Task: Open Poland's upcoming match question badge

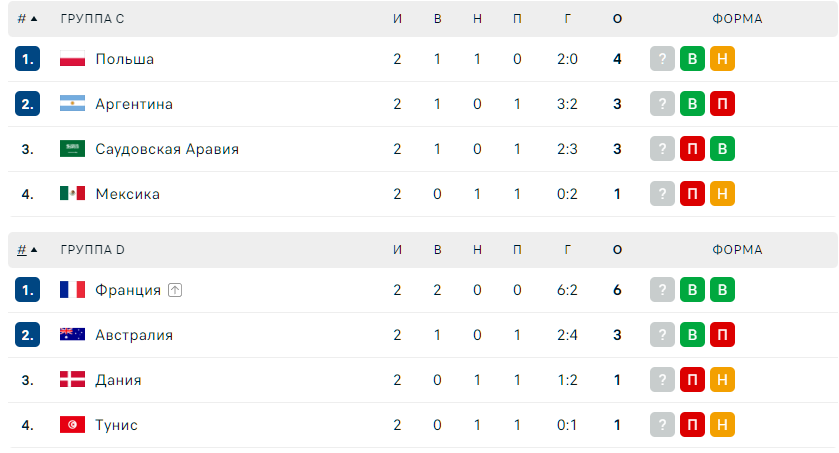Action: click(x=662, y=59)
